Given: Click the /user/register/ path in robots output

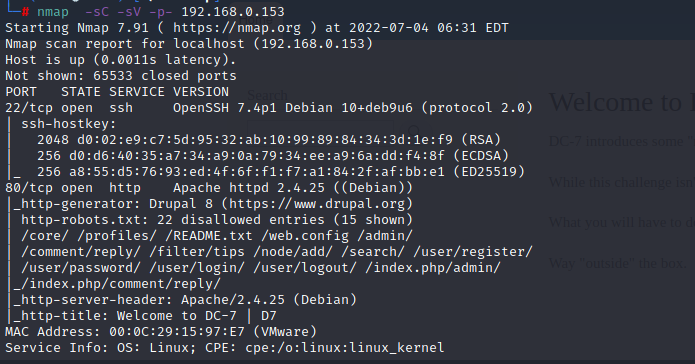Looking at the screenshot, I should tap(472, 252).
